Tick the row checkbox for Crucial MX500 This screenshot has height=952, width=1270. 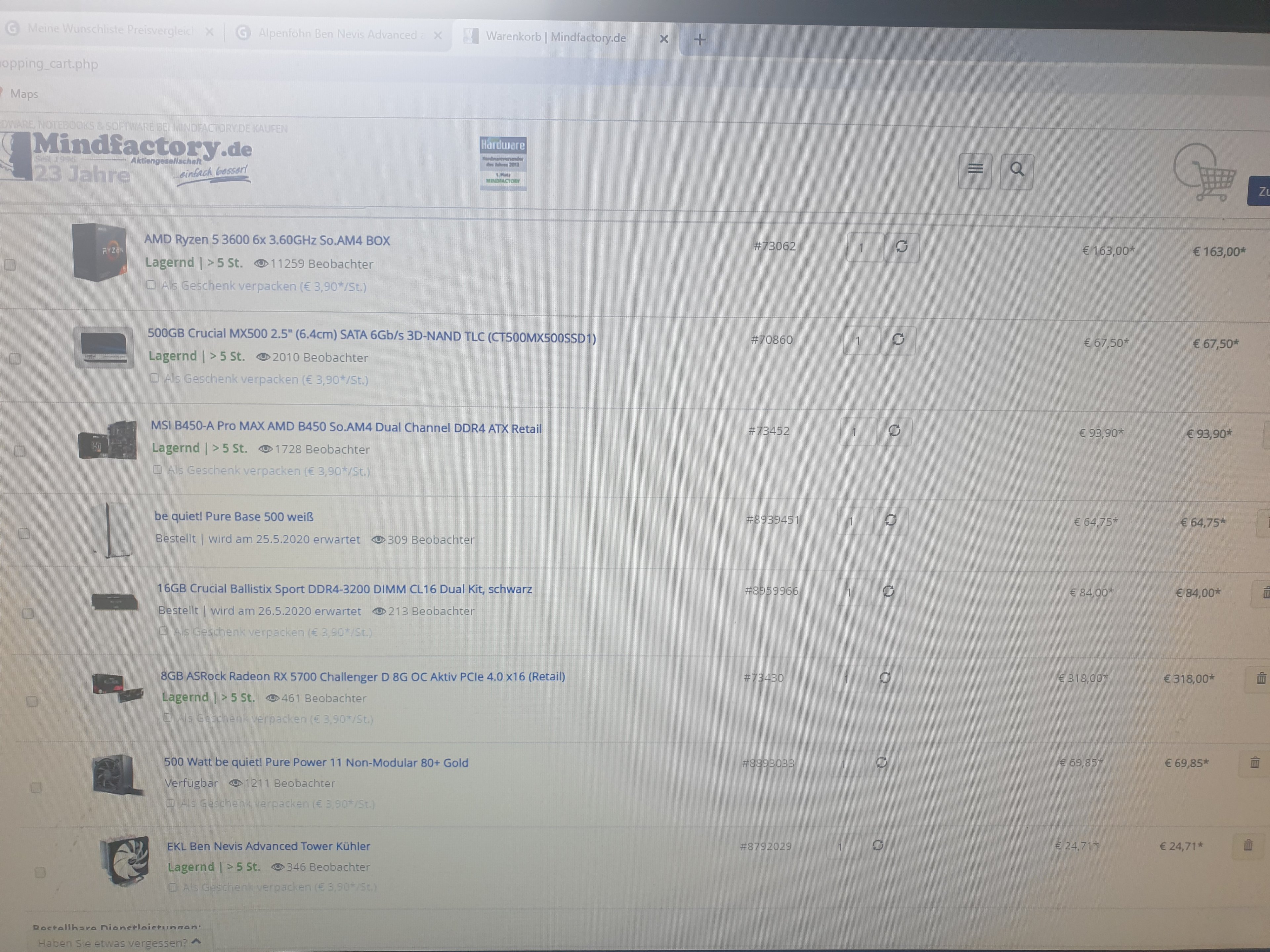[15, 359]
